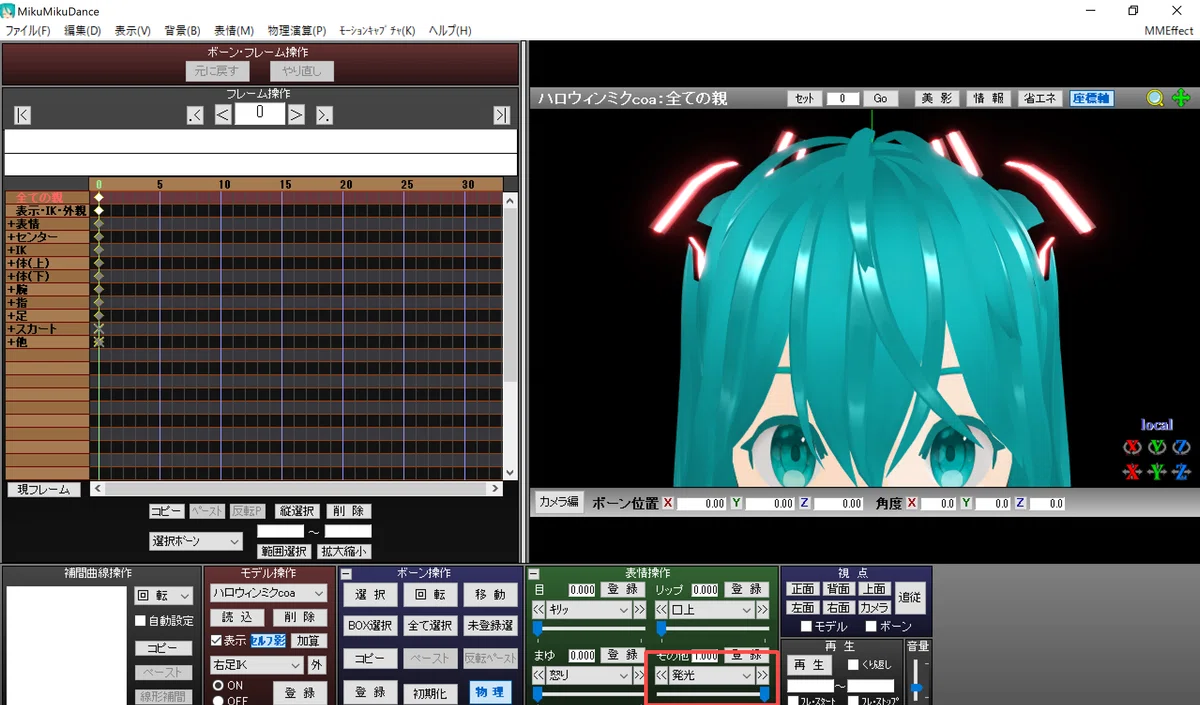Step back one frame with the < button

pyautogui.click(x=223, y=116)
